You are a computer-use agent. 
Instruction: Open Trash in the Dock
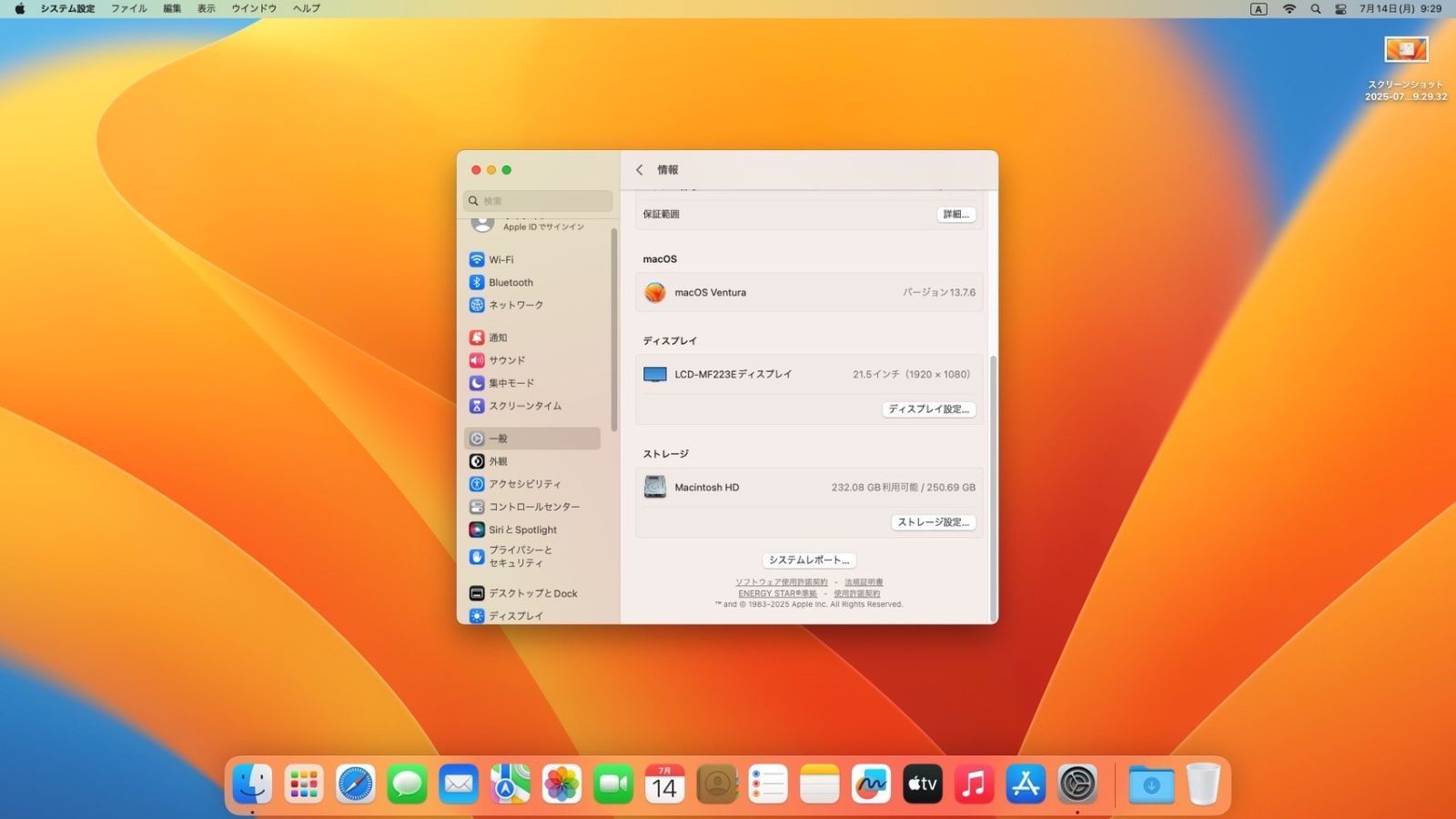[1203, 784]
